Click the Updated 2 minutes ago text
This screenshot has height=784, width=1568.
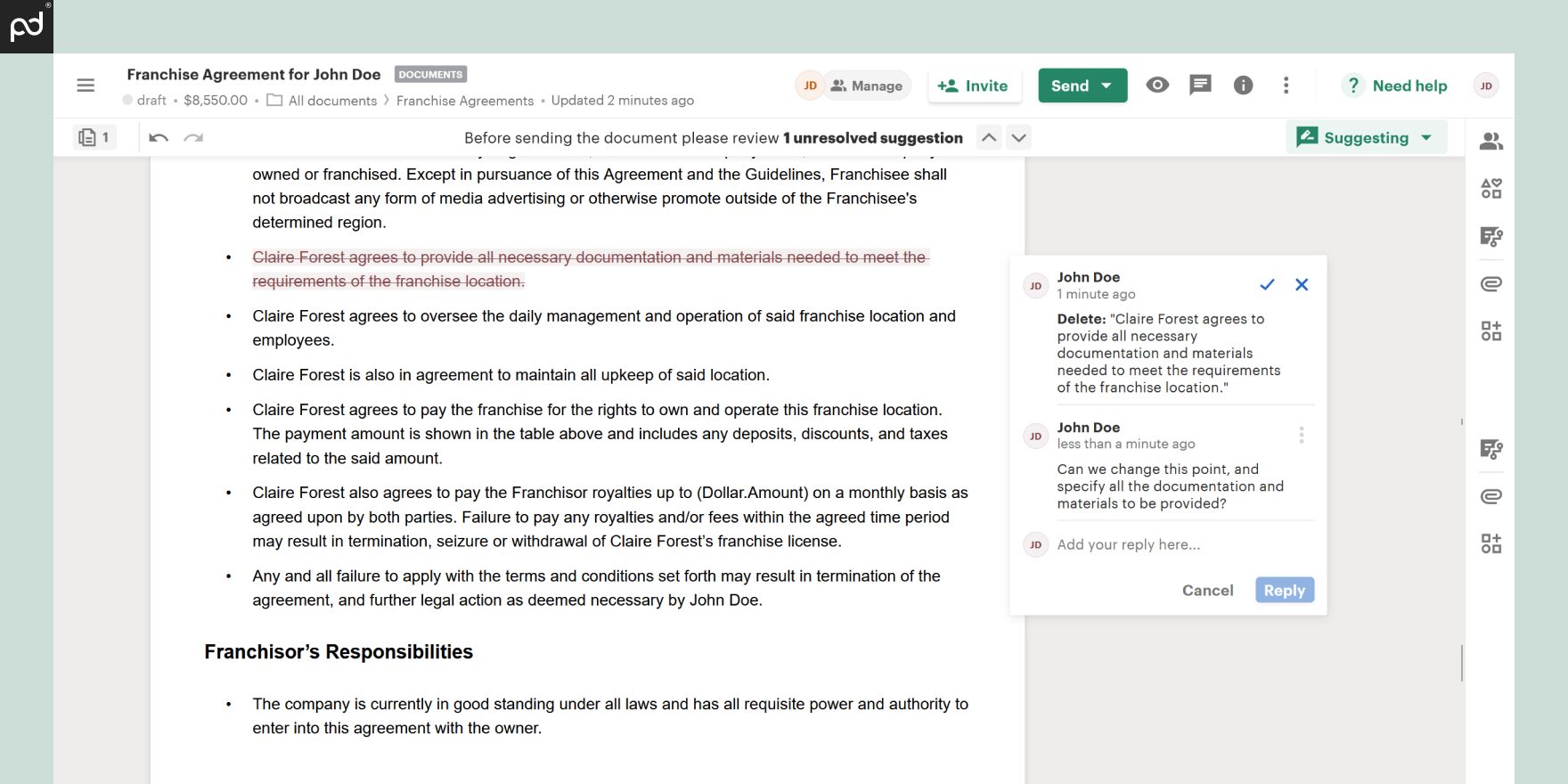coord(622,100)
